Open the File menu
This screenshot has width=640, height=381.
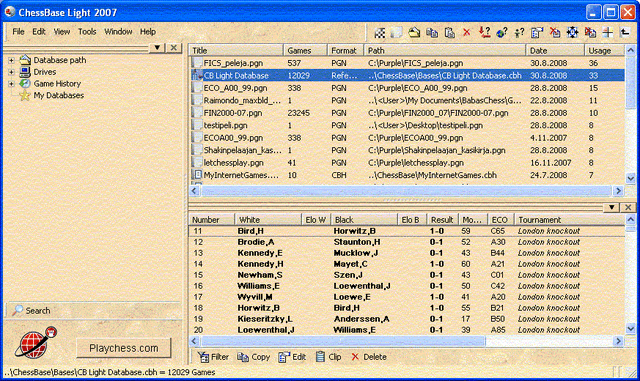click(x=18, y=32)
